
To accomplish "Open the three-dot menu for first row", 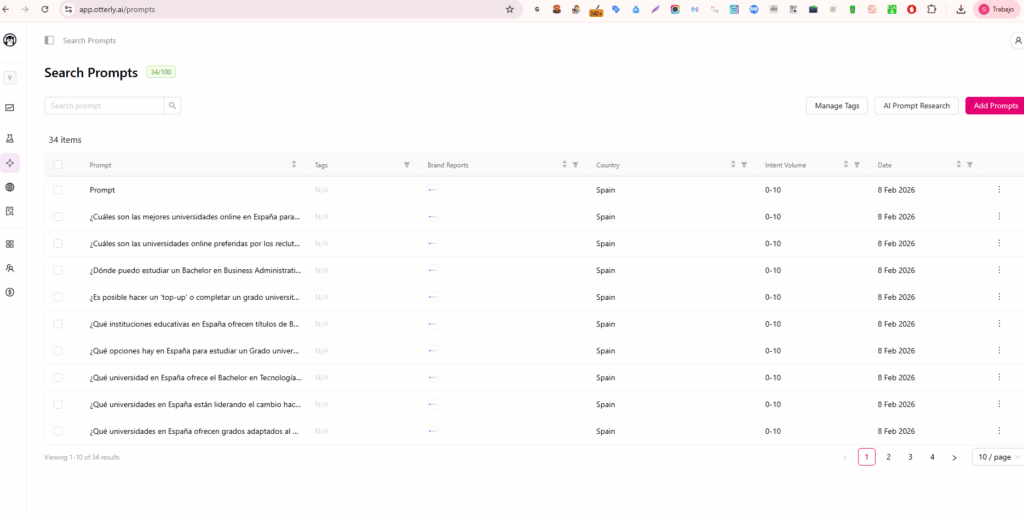I will pos(997,190).
